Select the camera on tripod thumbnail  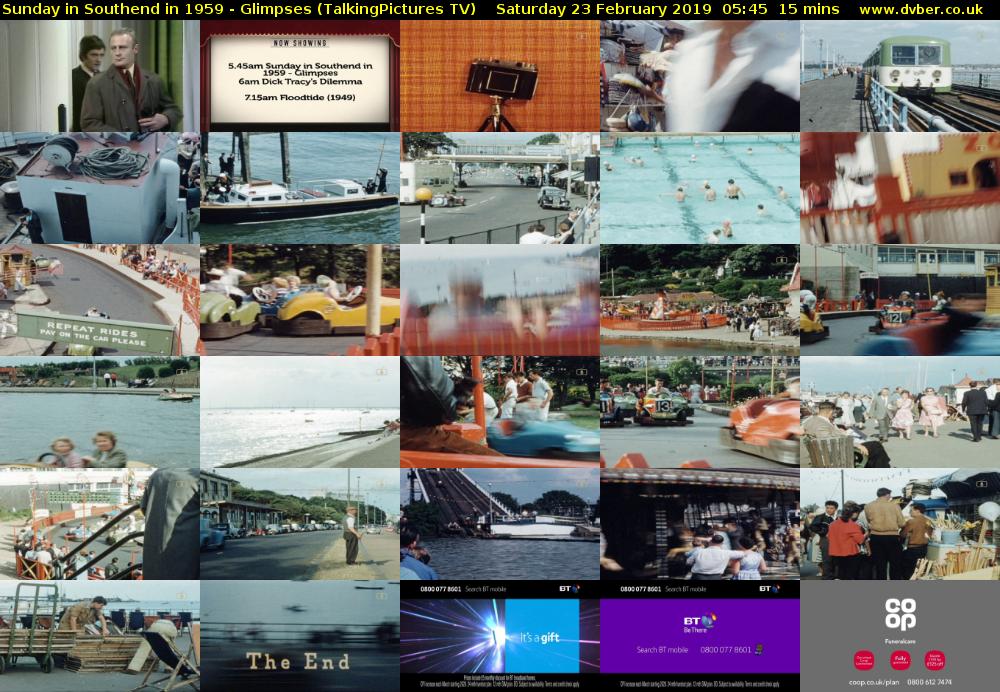(500, 76)
